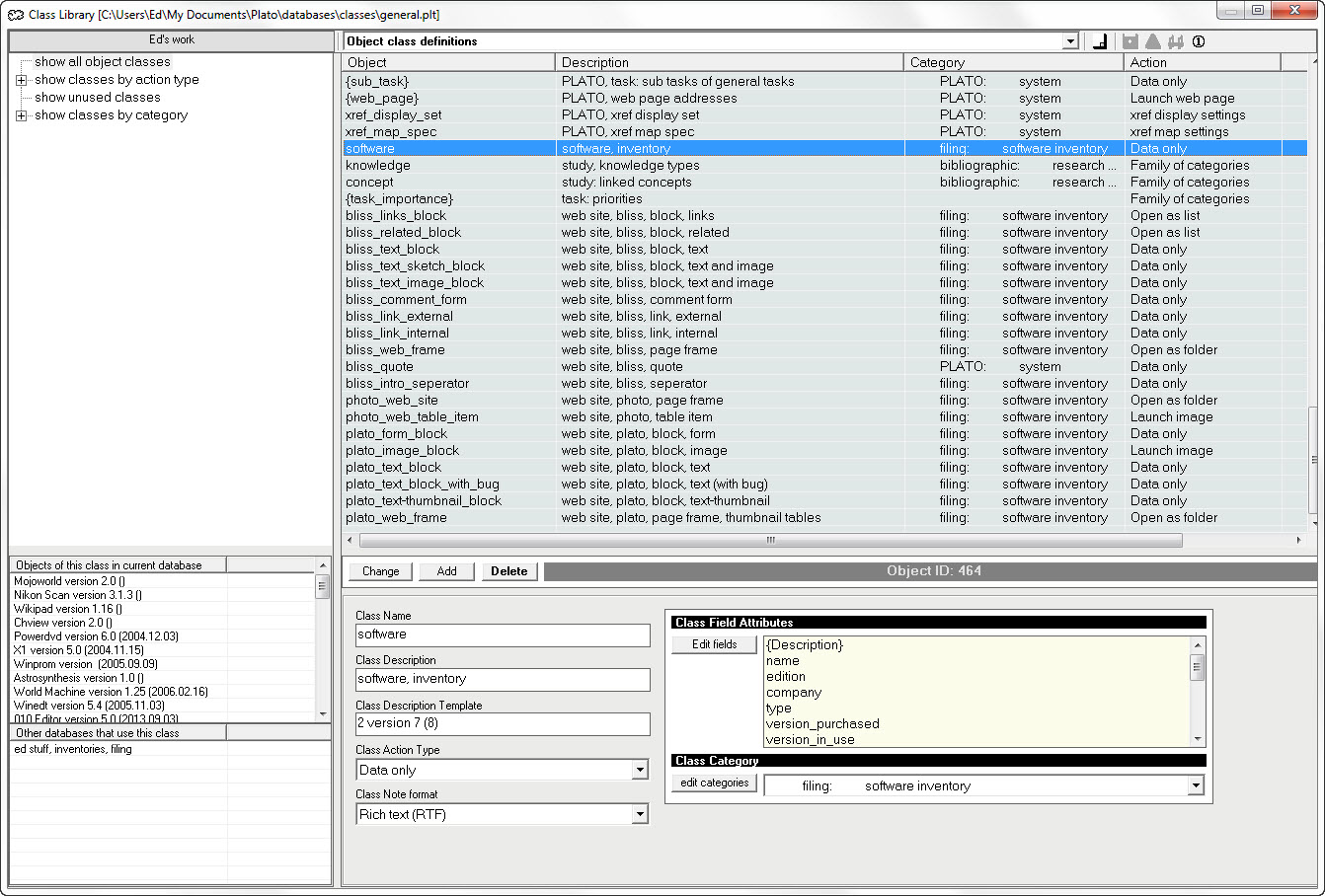Image resolution: width=1325 pixels, height=896 pixels.
Task: Click the greyed triangle toolbar icon
Action: click(1152, 41)
